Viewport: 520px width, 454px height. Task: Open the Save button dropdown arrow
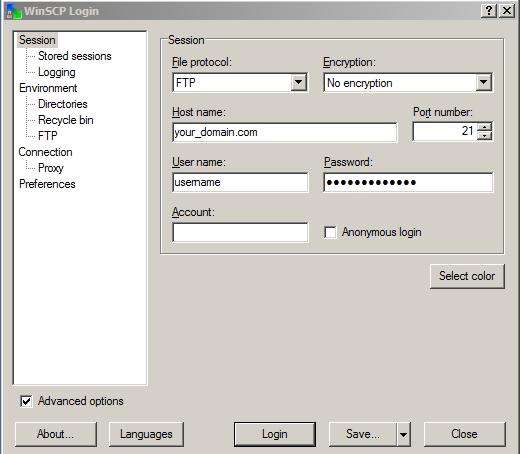[x=403, y=434]
